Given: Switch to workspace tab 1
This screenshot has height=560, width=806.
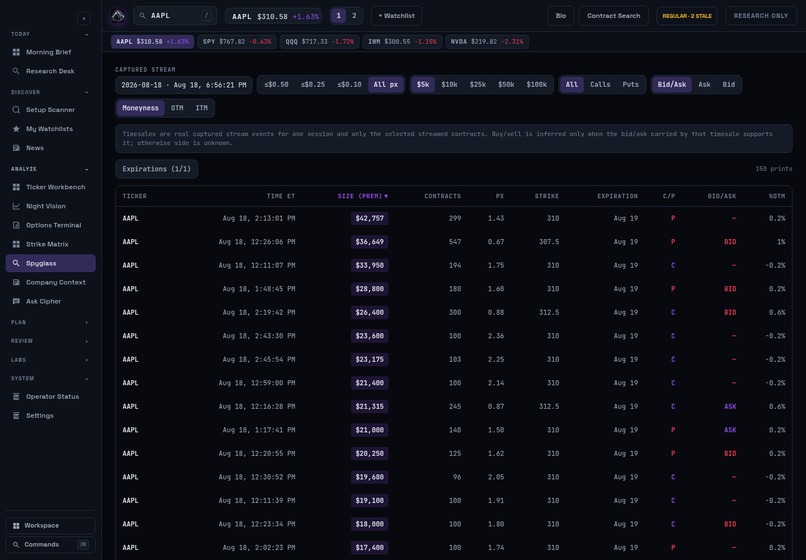Looking at the screenshot, I should tap(338, 16).
